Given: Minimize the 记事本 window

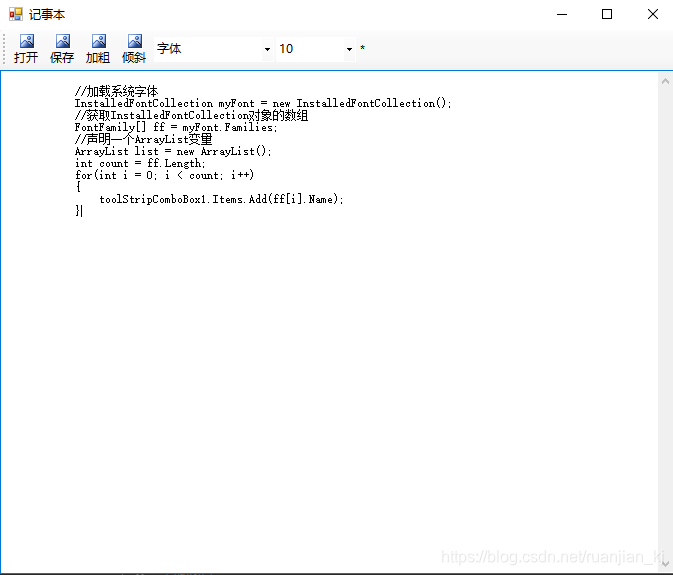Looking at the screenshot, I should click(x=562, y=14).
